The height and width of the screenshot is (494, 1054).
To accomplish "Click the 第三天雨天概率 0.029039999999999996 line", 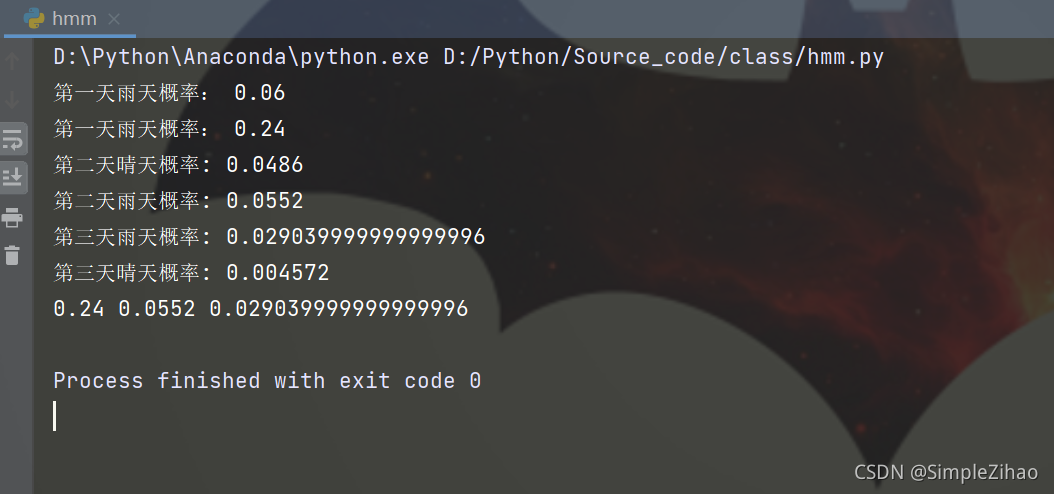I will click(269, 237).
